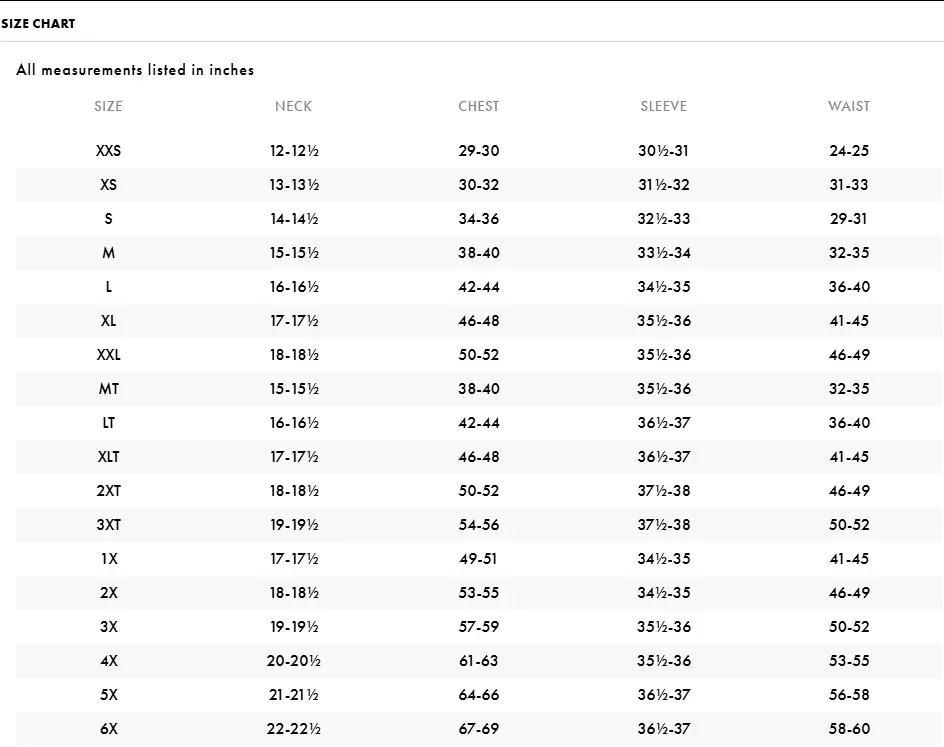Image resolution: width=944 pixels, height=747 pixels.
Task: Select the 3XT size row label
Action: coord(108,525)
